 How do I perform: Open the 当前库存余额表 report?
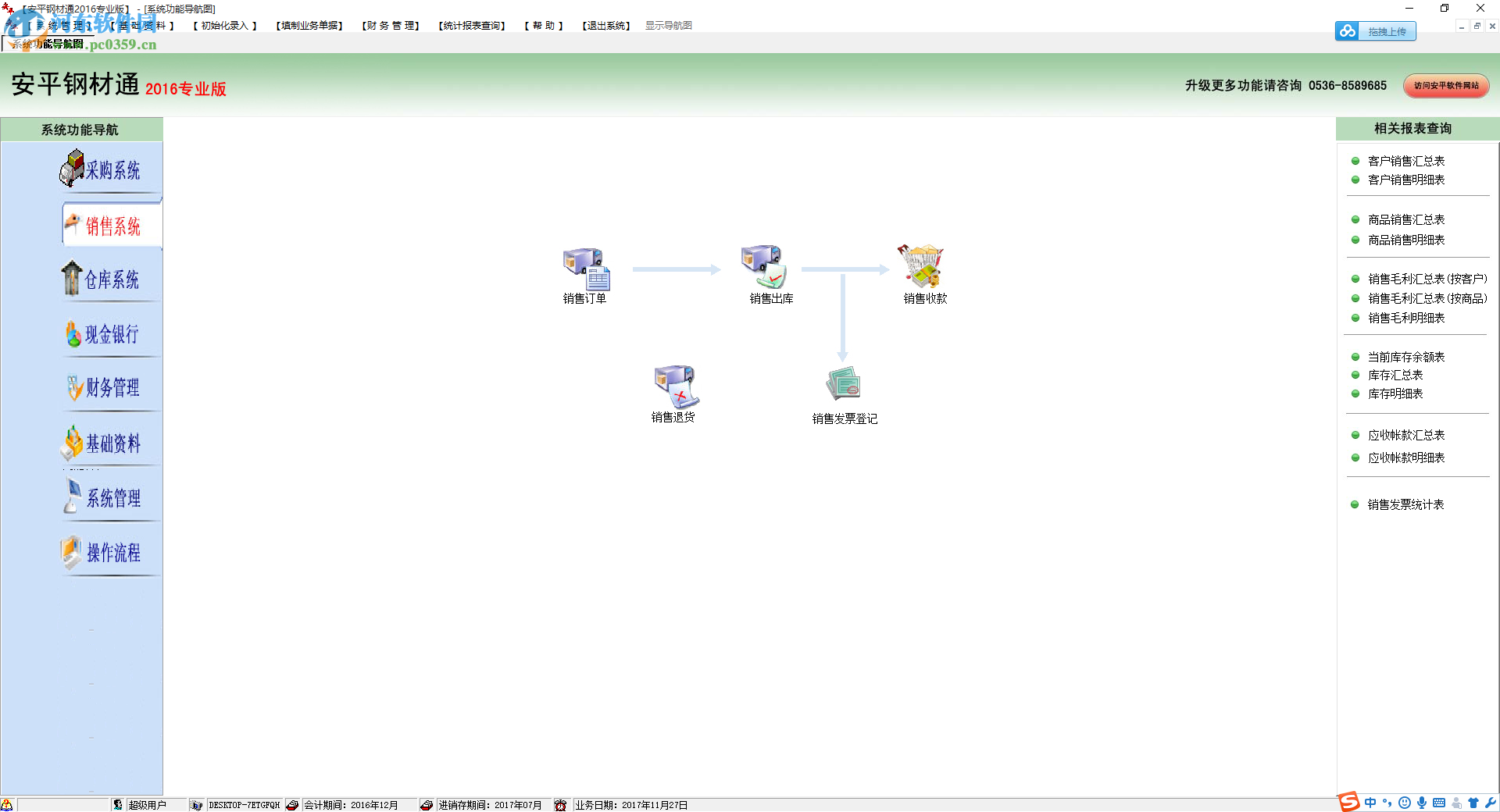[x=1406, y=357]
